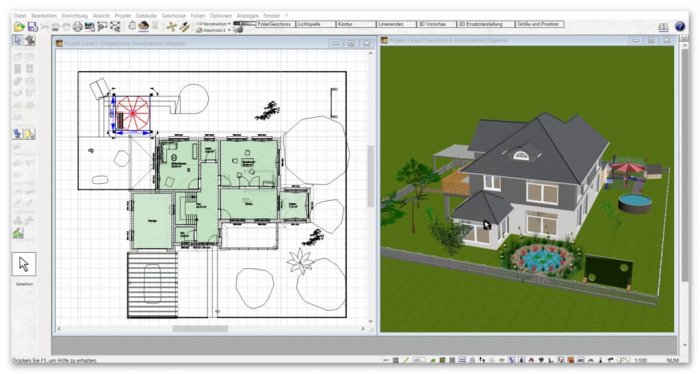This screenshot has height=374, width=700.
Task: Click the green terrain icon in sidebar
Action: (x=18, y=233)
